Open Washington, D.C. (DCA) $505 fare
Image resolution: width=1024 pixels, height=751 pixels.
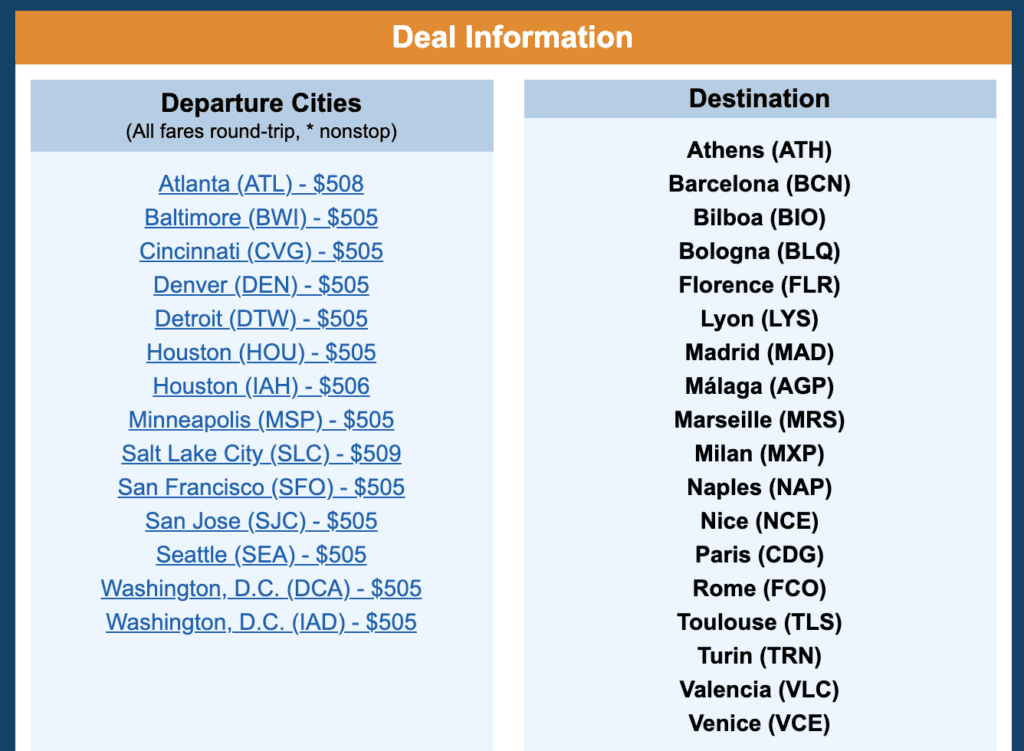pyautogui.click(x=261, y=589)
